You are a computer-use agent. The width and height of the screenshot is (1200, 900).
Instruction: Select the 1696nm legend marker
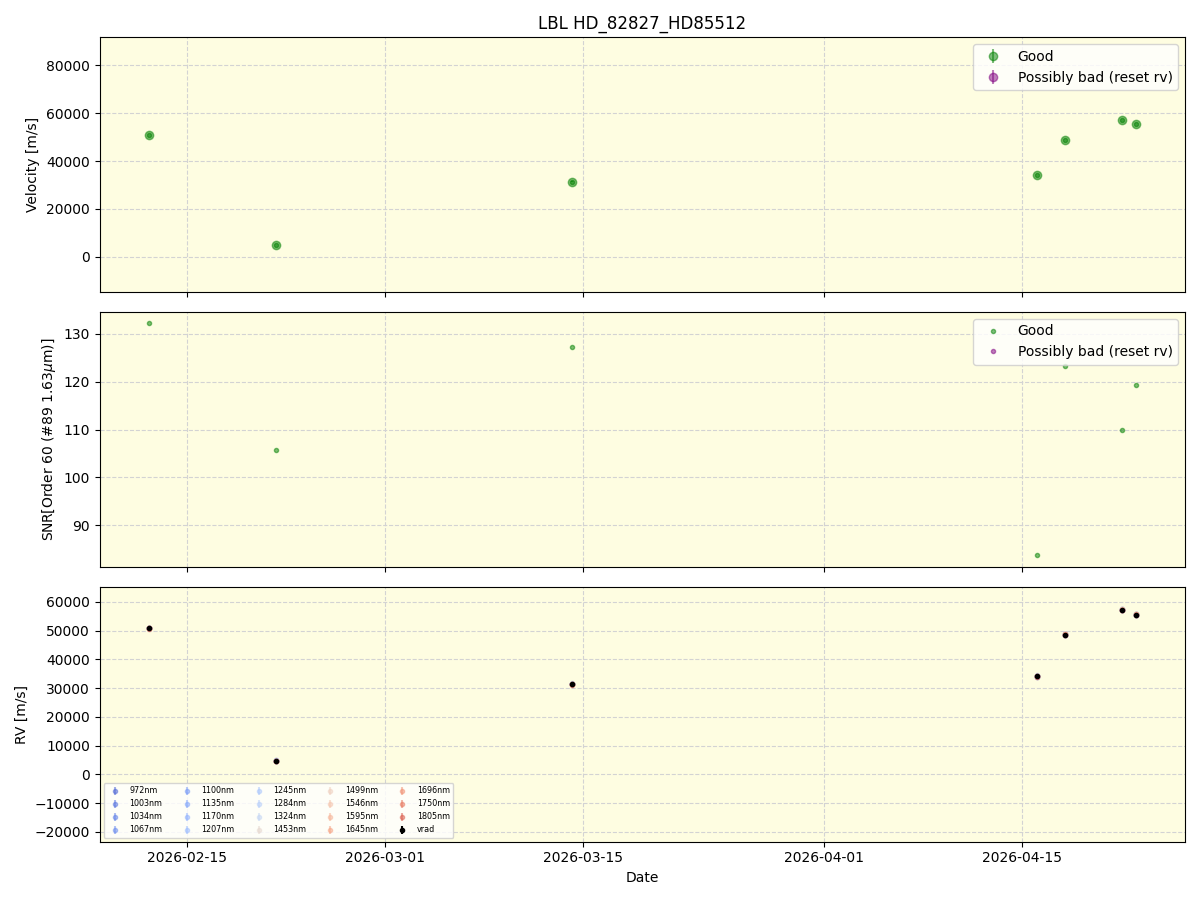pyautogui.click(x=403, y=791)
